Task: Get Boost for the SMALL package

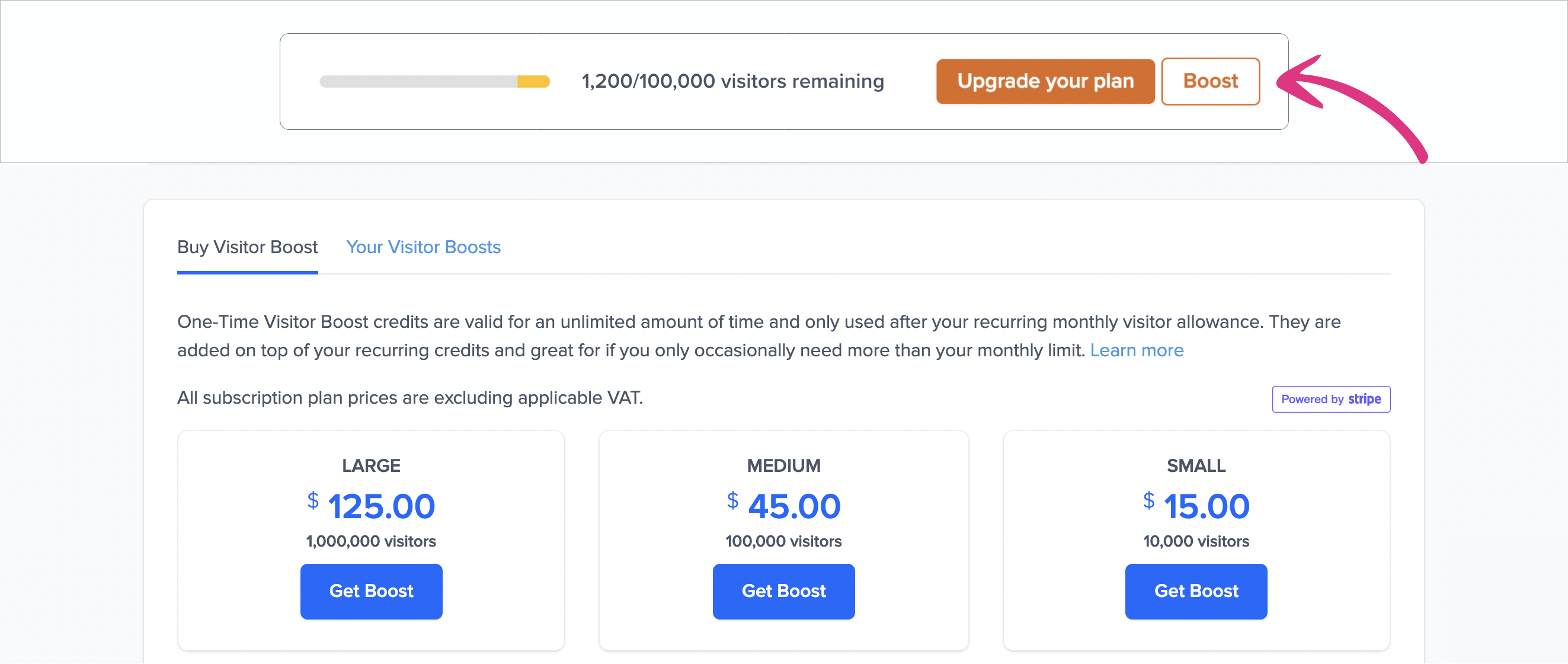Action: click(1195, 591)
